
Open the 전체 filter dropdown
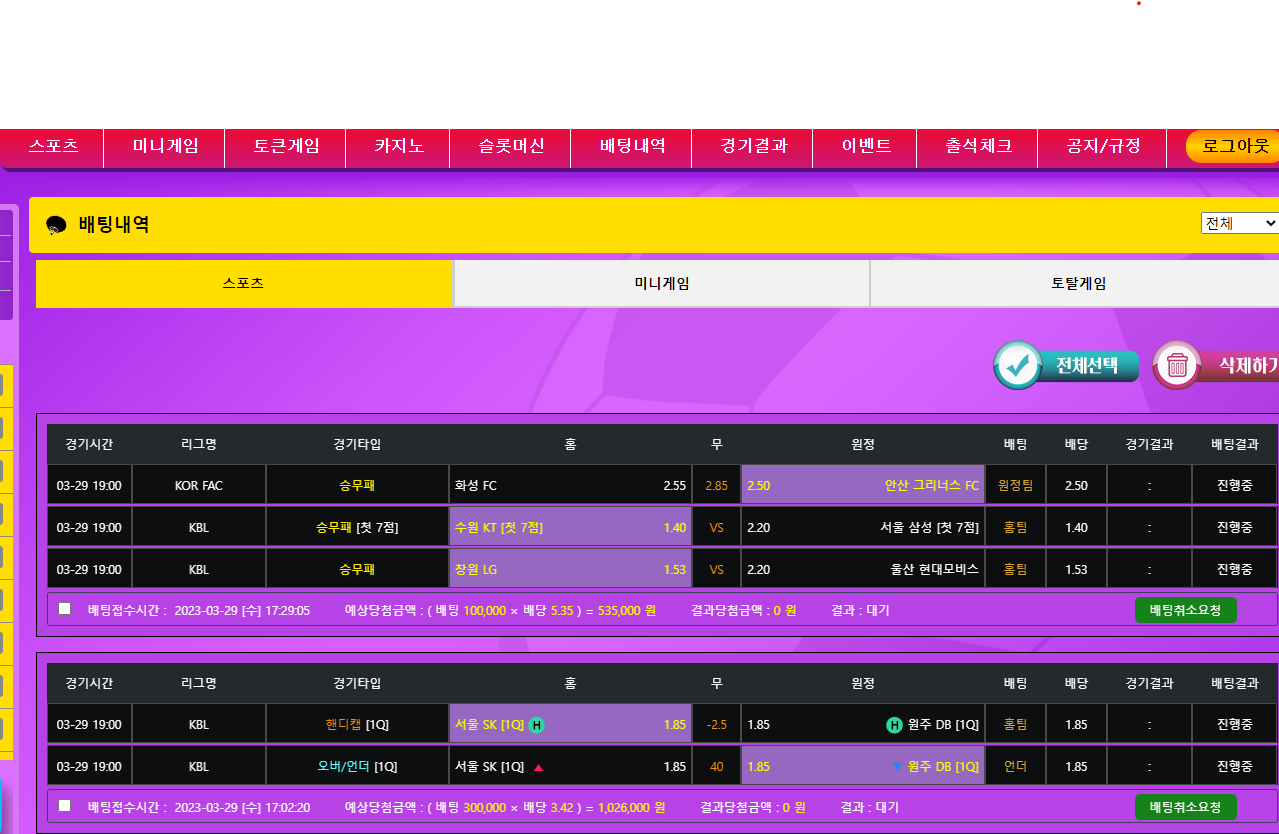(1239, 223)
